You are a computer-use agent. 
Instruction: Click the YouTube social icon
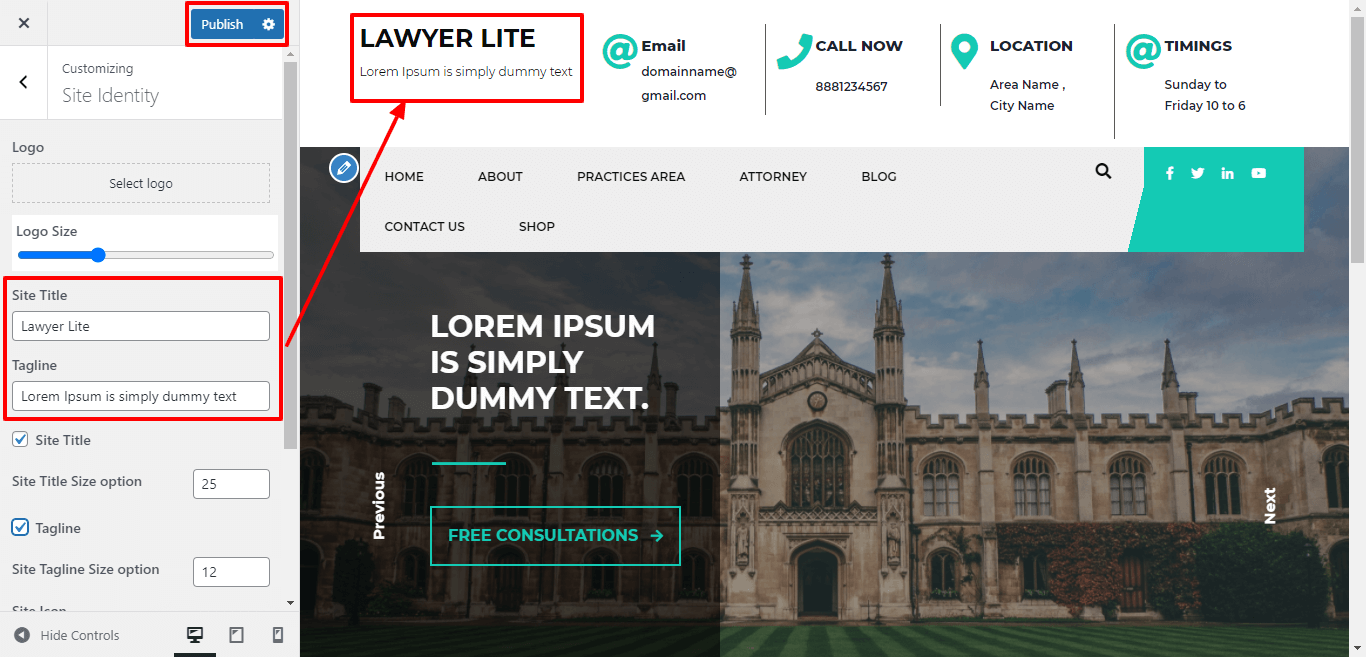coord(1258,173)
